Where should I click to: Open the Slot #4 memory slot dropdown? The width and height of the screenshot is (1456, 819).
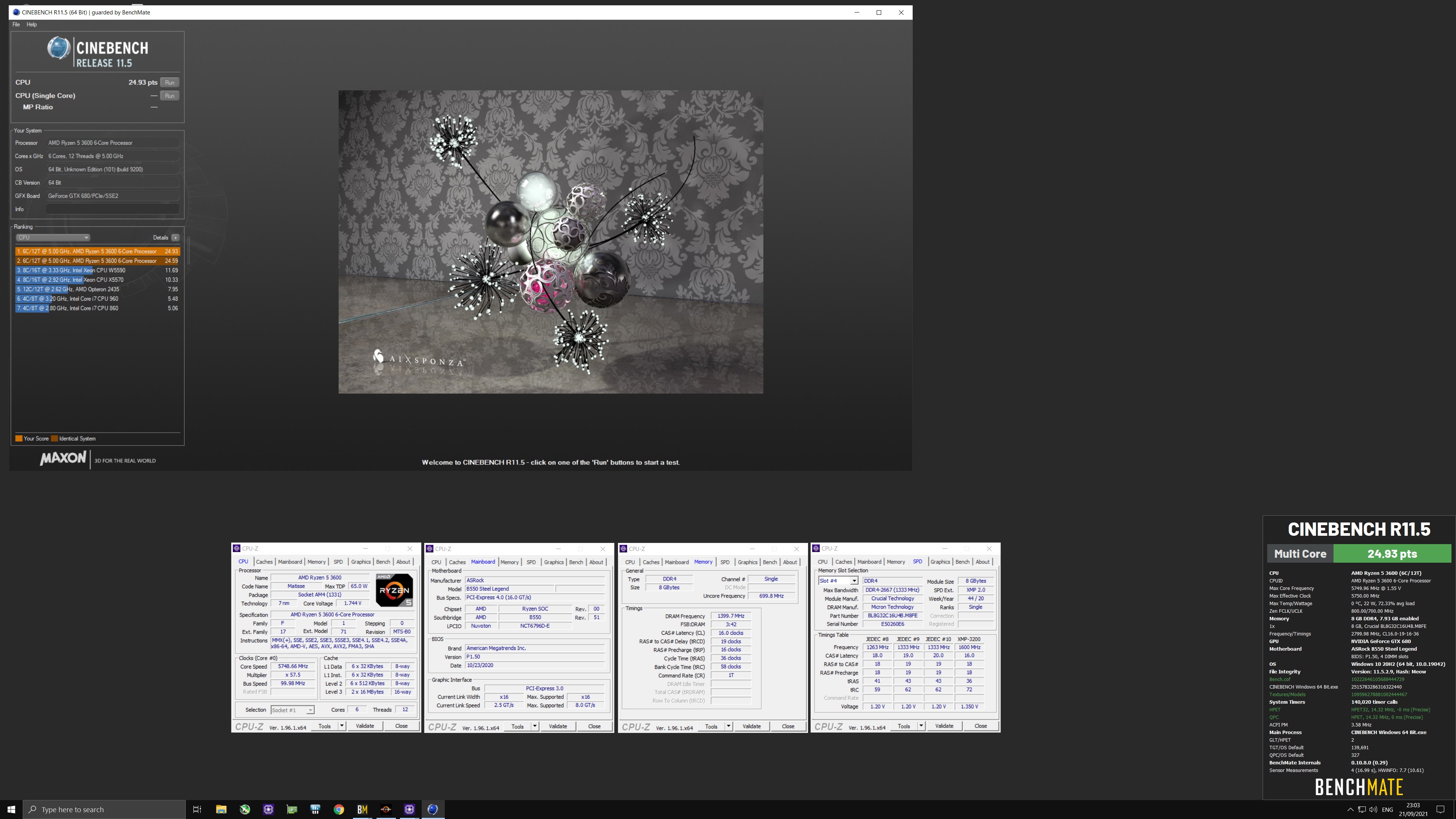[838, 581]
